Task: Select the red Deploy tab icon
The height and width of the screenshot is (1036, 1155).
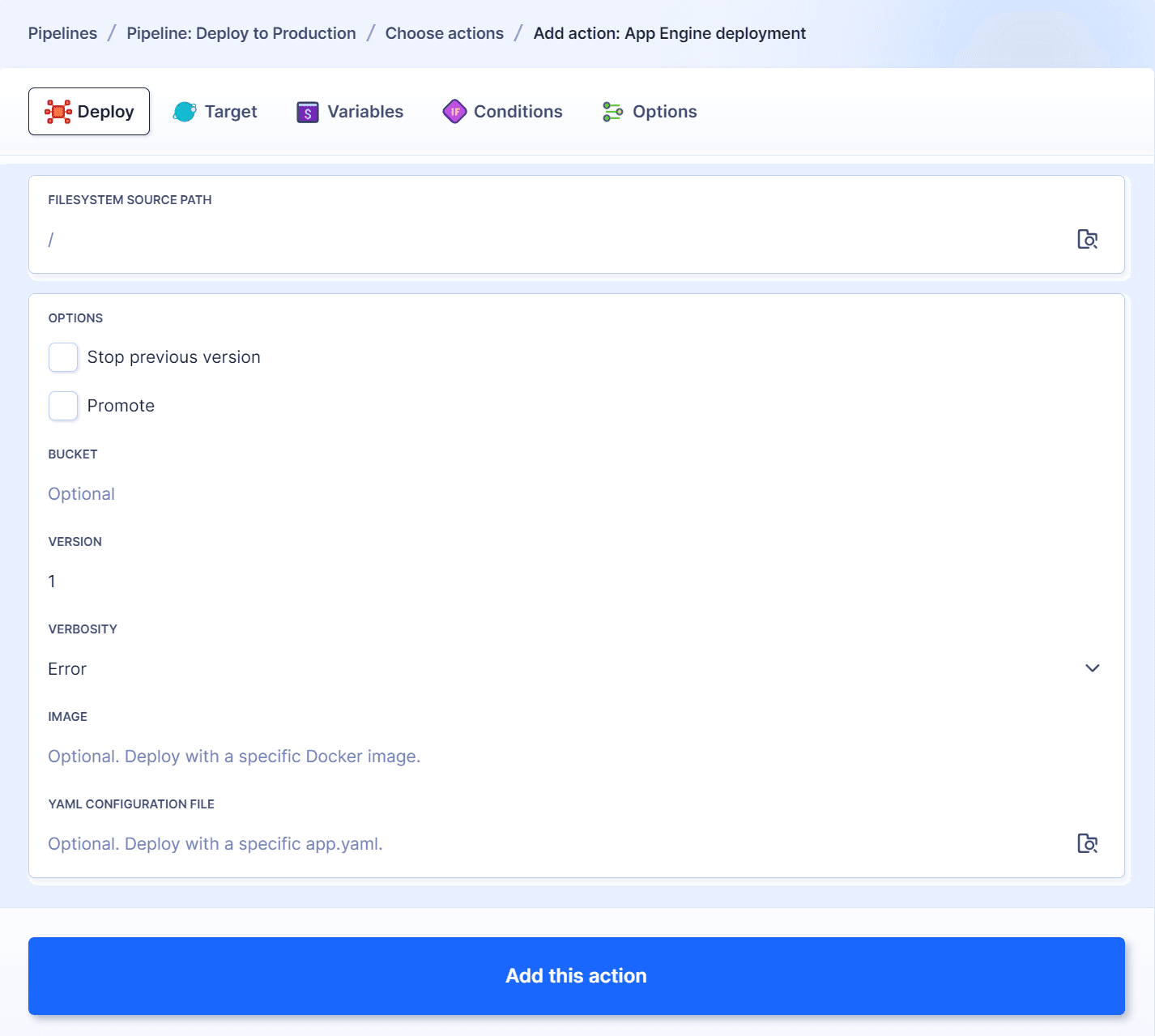Action: click(x=58, y=111)
